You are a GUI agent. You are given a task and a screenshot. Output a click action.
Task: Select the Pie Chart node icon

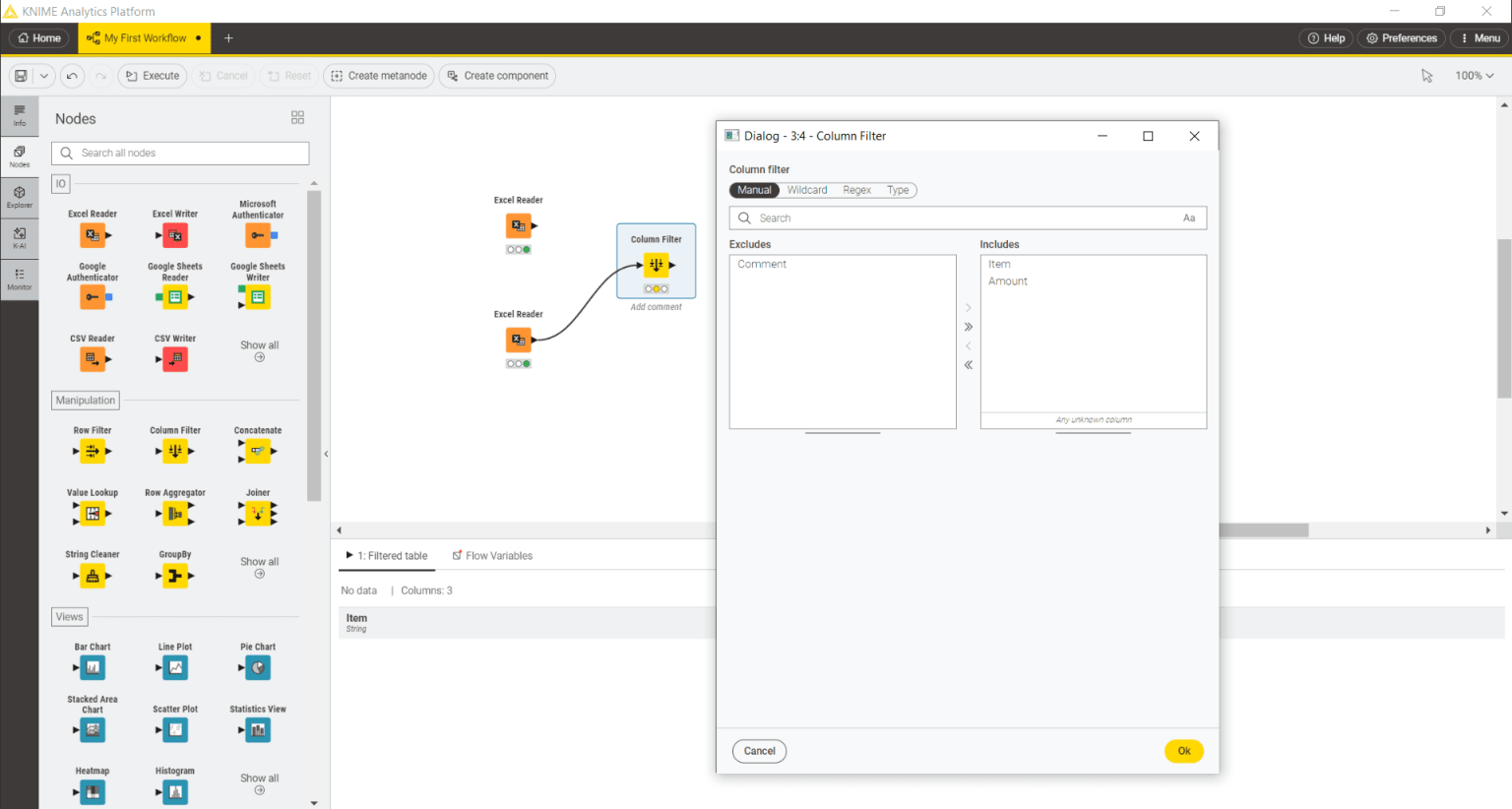[x=258, y=667]
